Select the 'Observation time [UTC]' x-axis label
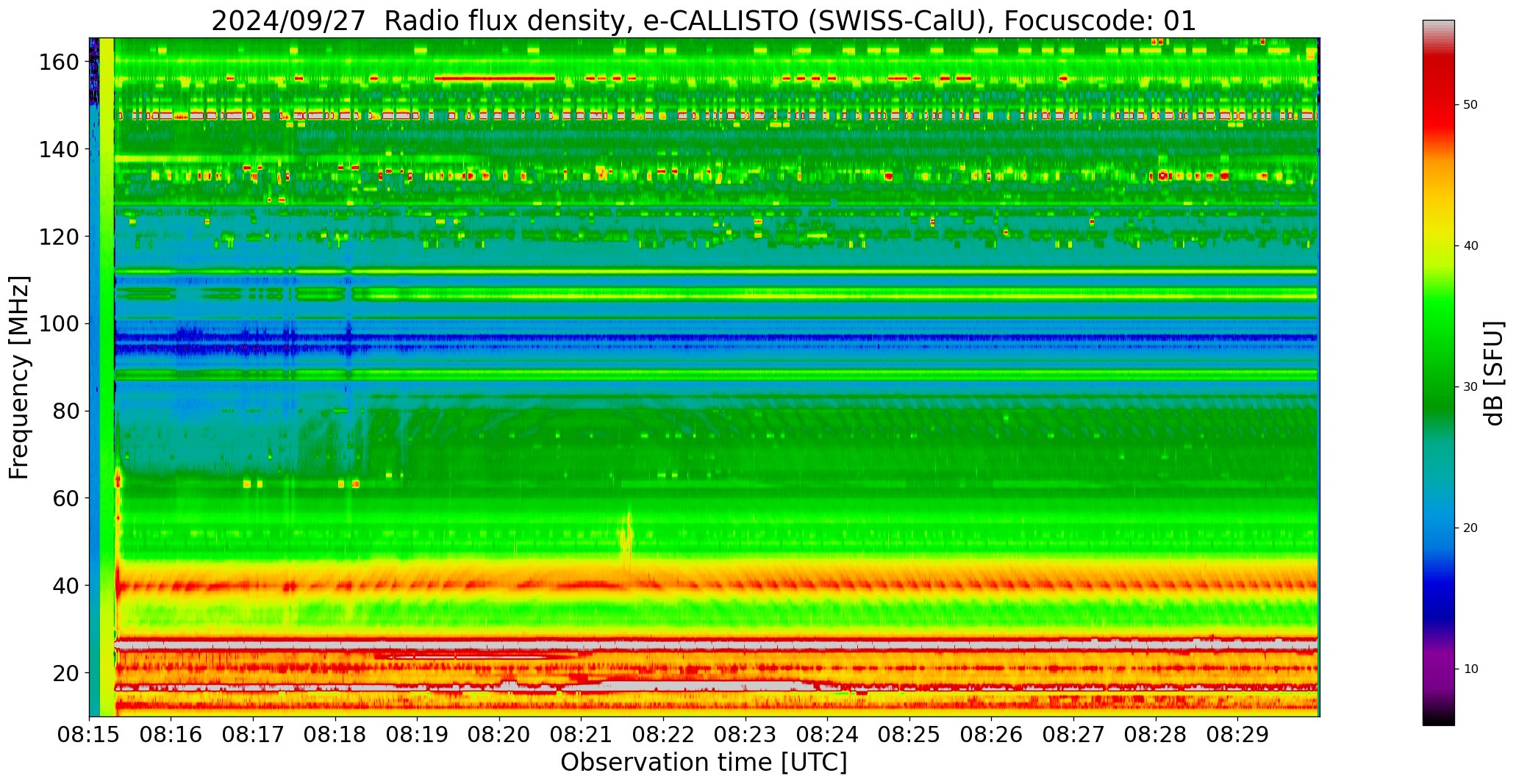 (x=704, y=762)
